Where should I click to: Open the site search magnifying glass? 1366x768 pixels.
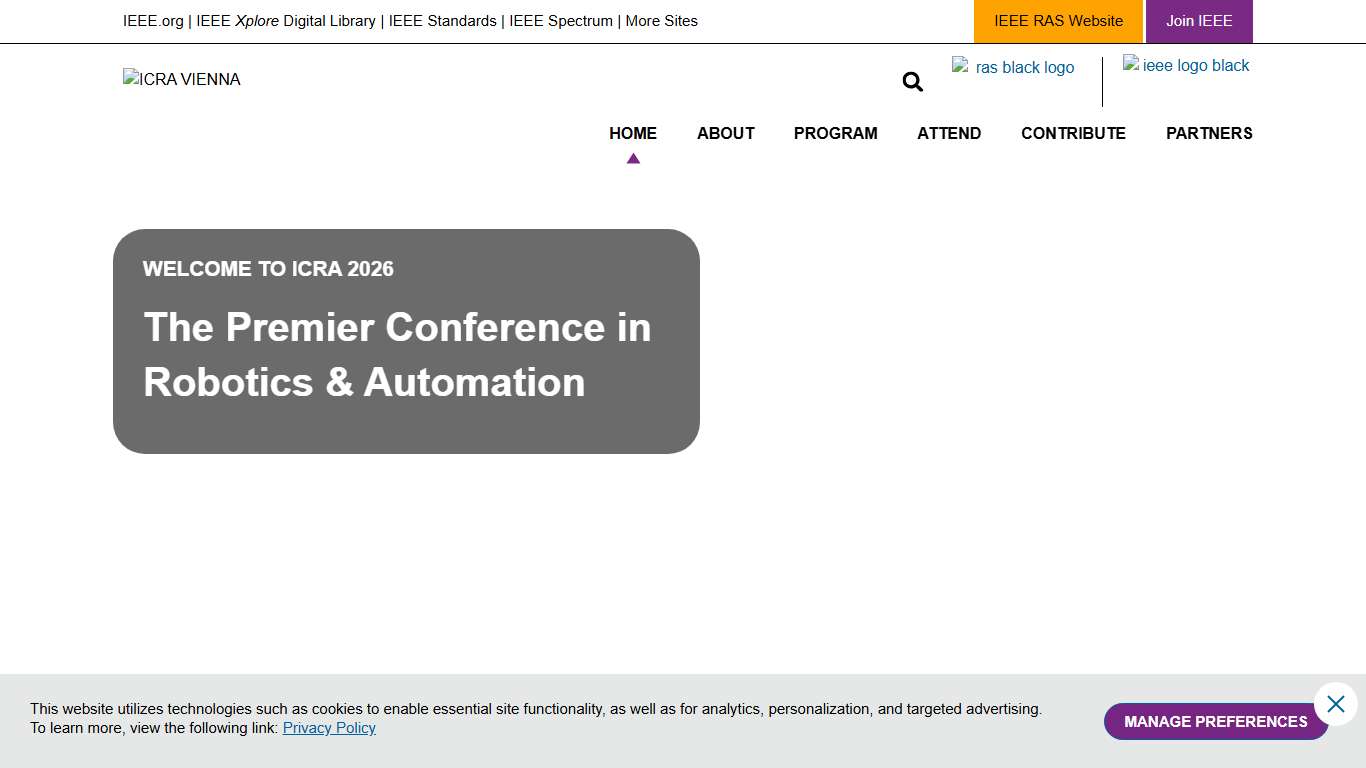911,81
